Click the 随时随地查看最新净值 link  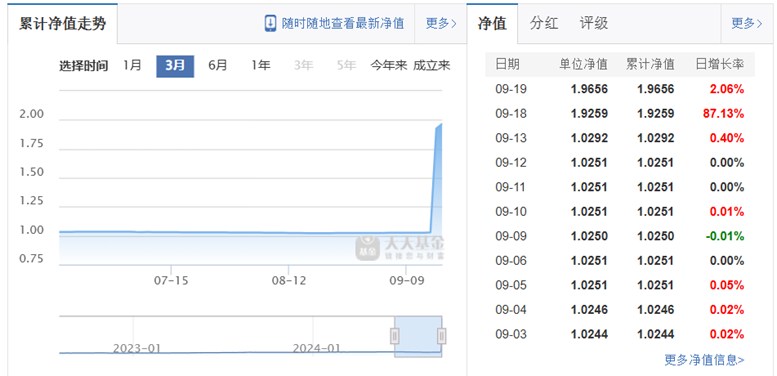pos(343,23)
